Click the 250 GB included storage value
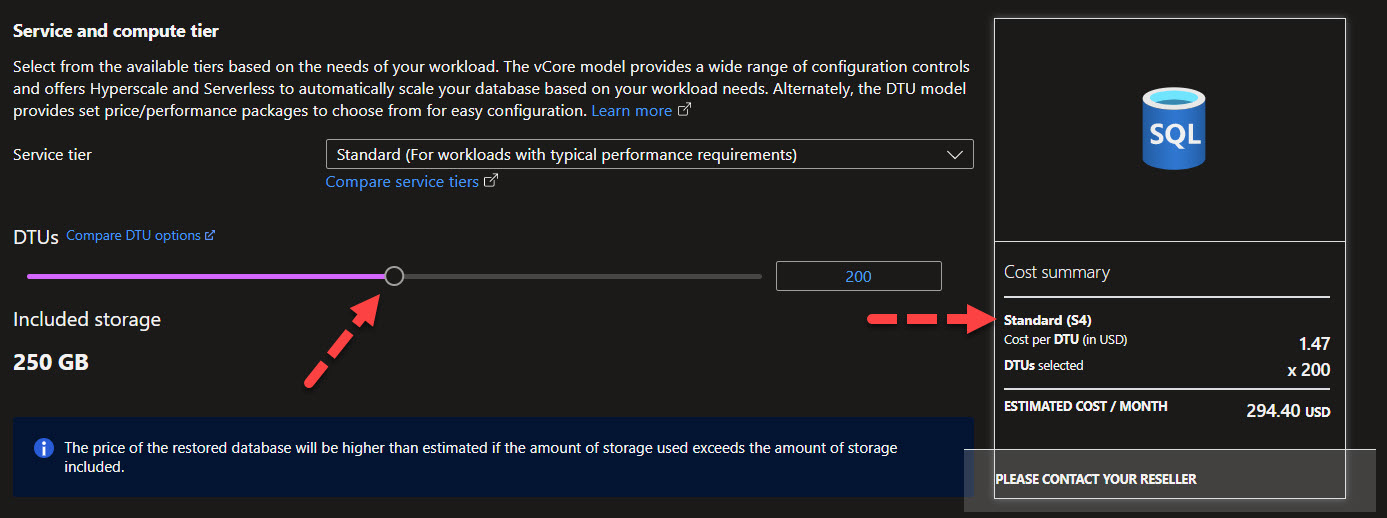The height and width of the screenshot is (518, 1387). [51, 362]
